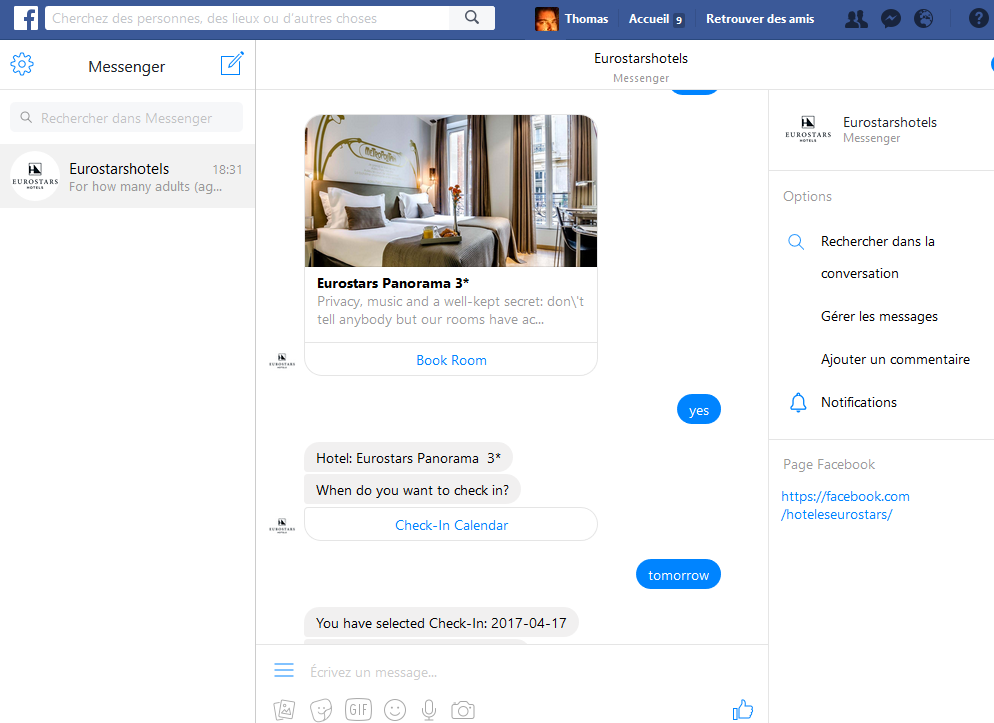Click the hotel room photo thumbnail
The height and width of the screenshot is (723, 994).
pyautogui.click(x=451, y=191)
